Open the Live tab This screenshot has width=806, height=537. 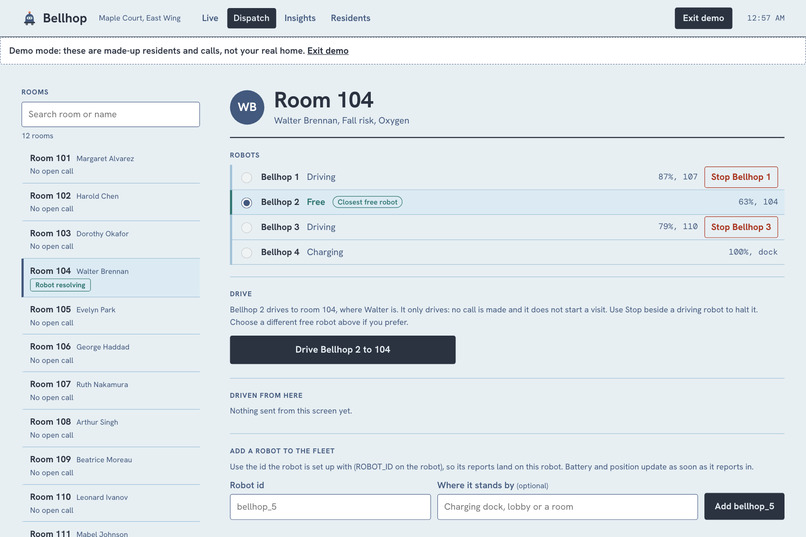[210, 18]
